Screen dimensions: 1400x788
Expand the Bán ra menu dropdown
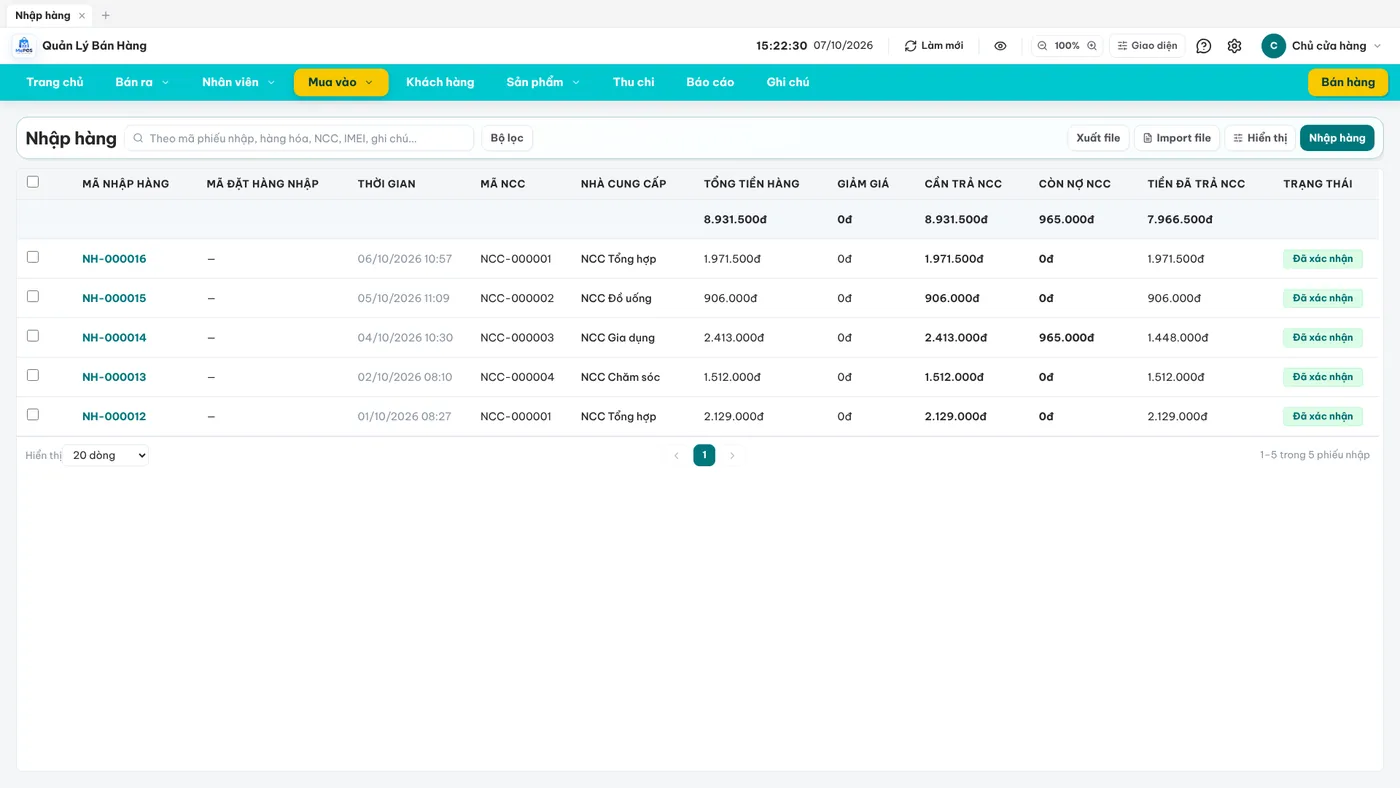(142, 82)
